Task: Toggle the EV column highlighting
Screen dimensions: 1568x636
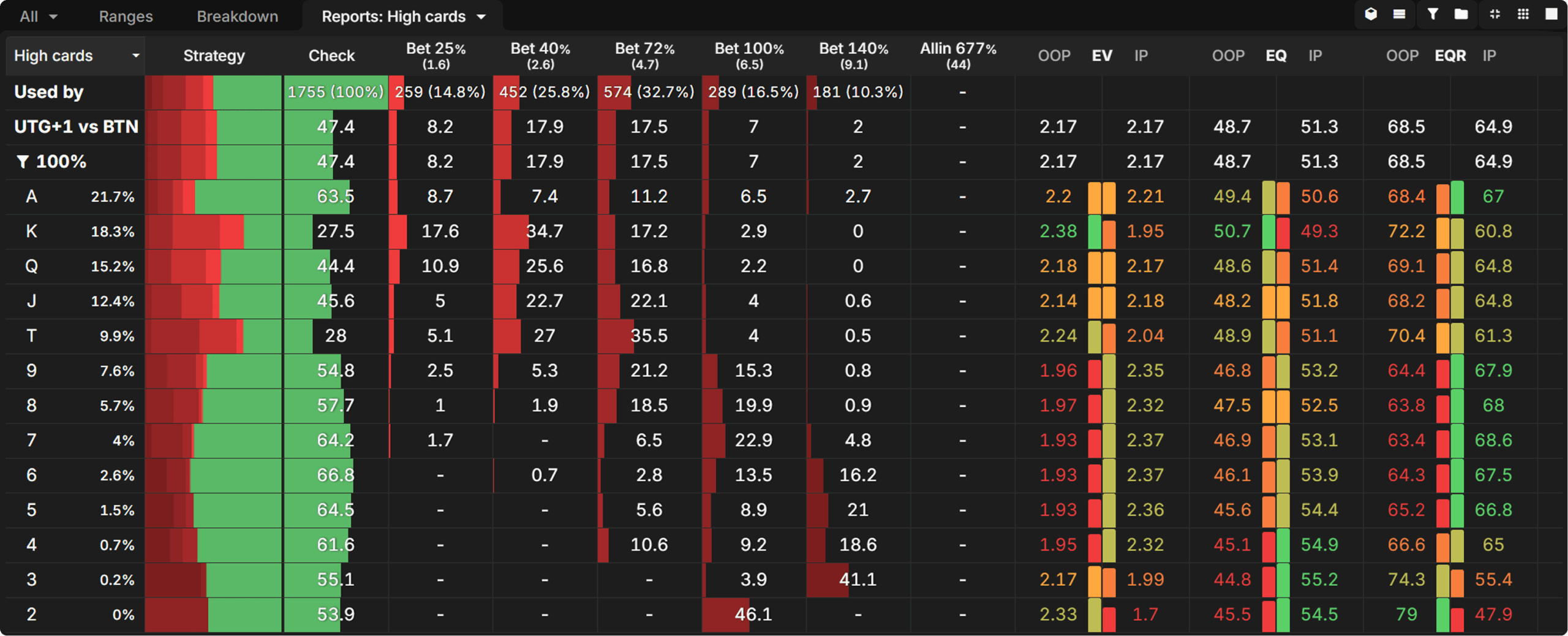Action: pyautogui.click(x=1101, y=55)
